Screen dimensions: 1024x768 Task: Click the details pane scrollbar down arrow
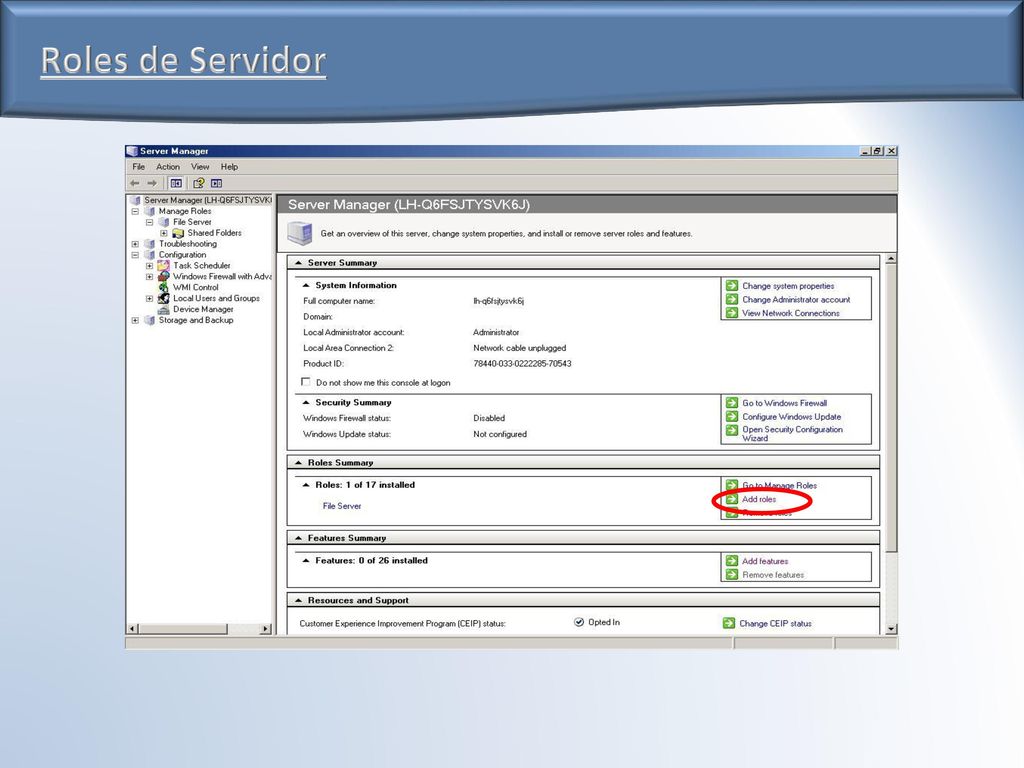(891, 629)
